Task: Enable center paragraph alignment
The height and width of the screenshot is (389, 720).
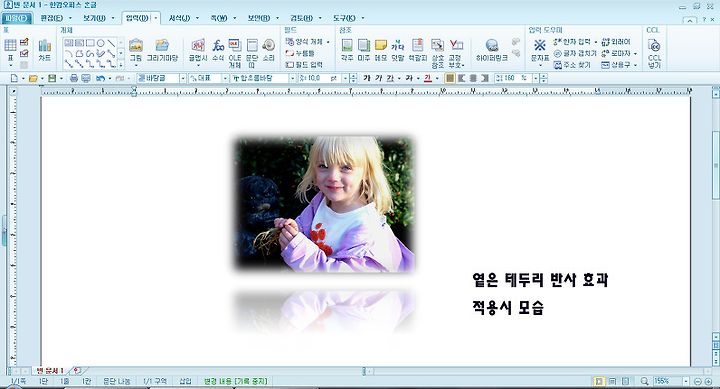Action: point(473,79)
